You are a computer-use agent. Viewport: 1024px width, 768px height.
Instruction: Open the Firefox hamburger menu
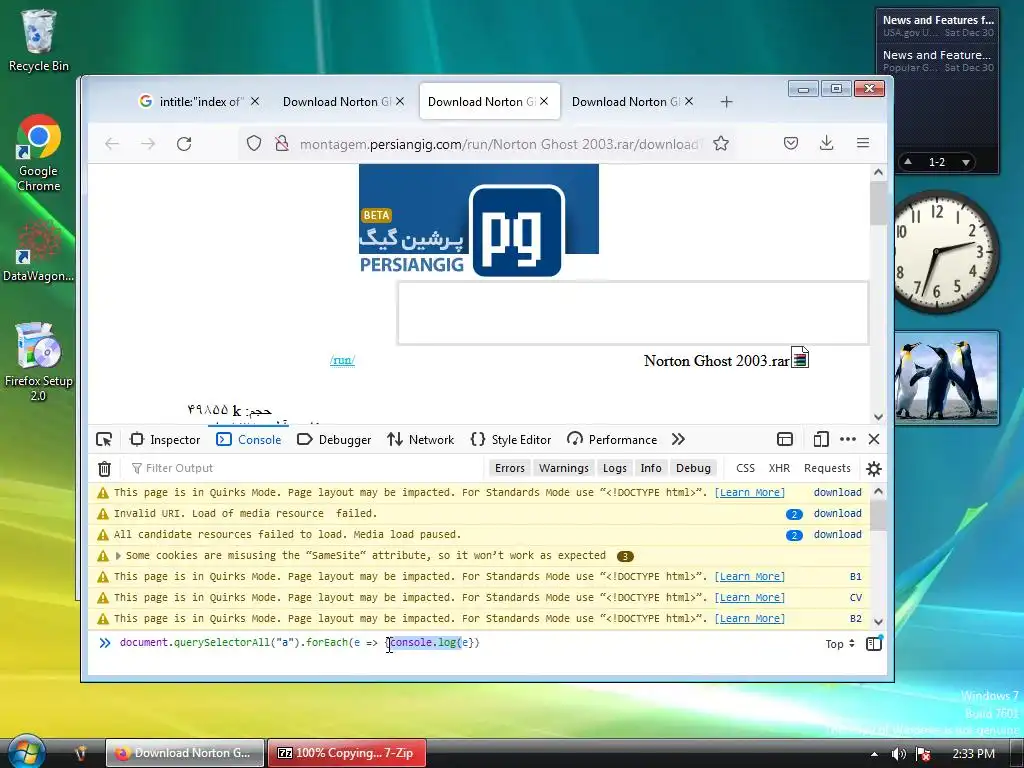point(863,143)
